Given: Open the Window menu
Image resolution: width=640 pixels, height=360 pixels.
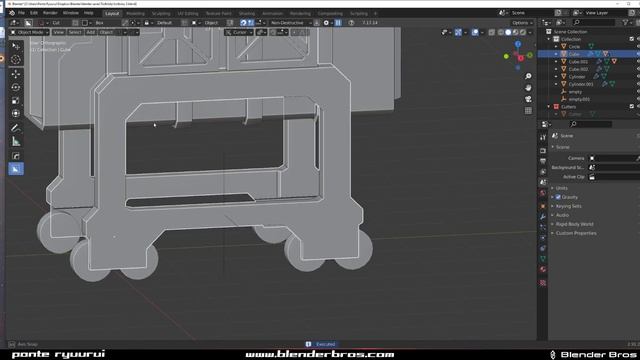Looking at the screenshot, I should click(x=71, y=13).
